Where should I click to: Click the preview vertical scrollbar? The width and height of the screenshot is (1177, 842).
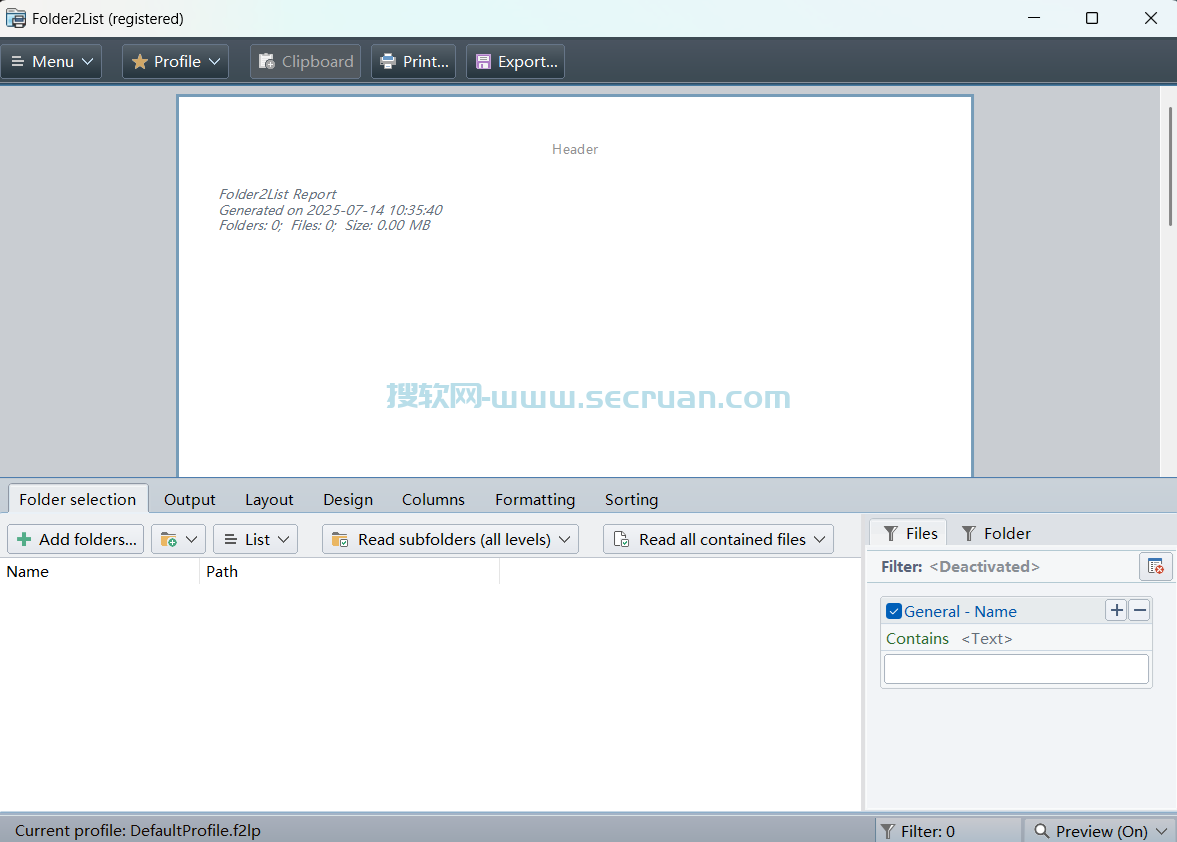click(x=1169, y=167)
